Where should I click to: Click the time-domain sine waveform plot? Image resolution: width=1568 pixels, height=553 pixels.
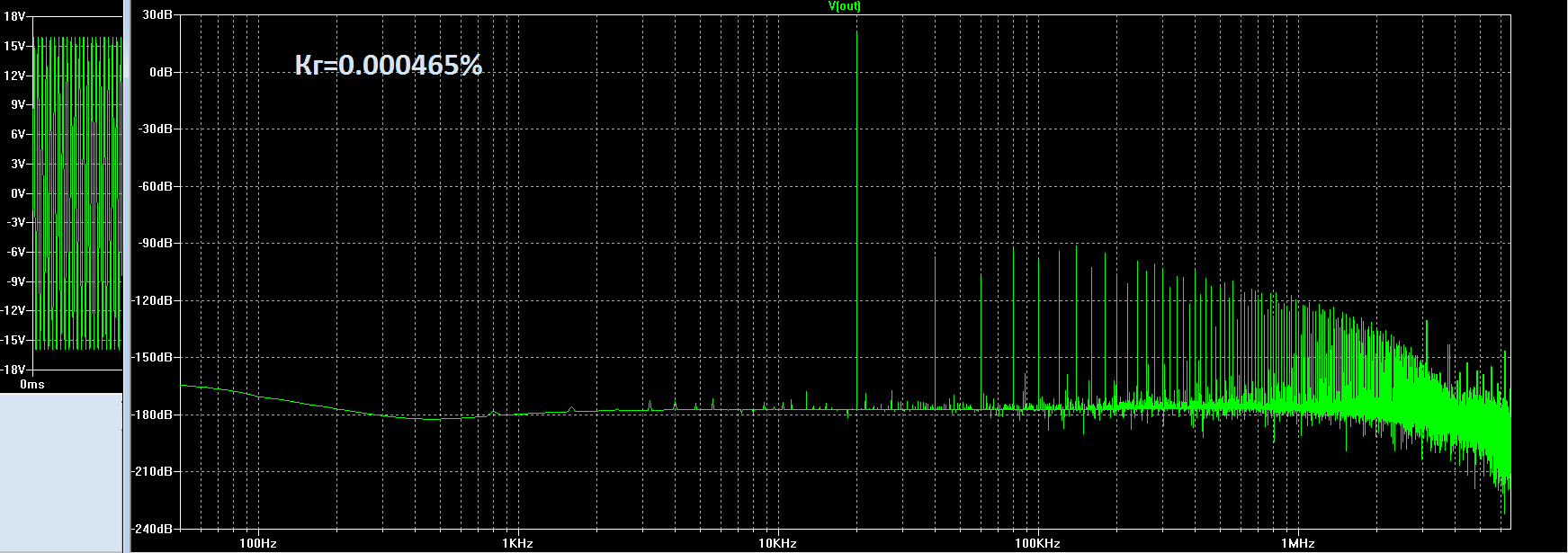click(76, 192)
